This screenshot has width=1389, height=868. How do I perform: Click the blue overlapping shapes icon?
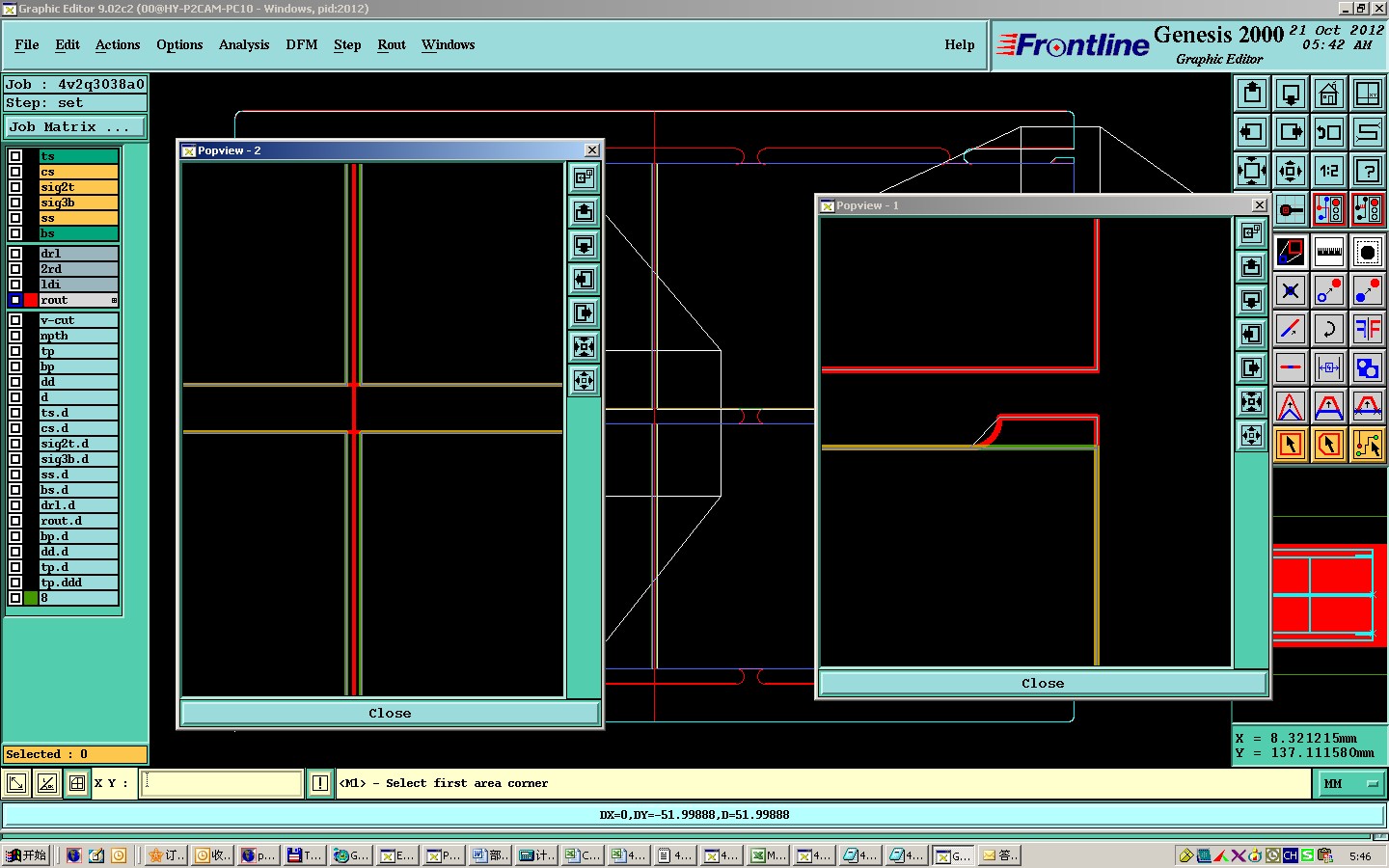click(1368, 367)
